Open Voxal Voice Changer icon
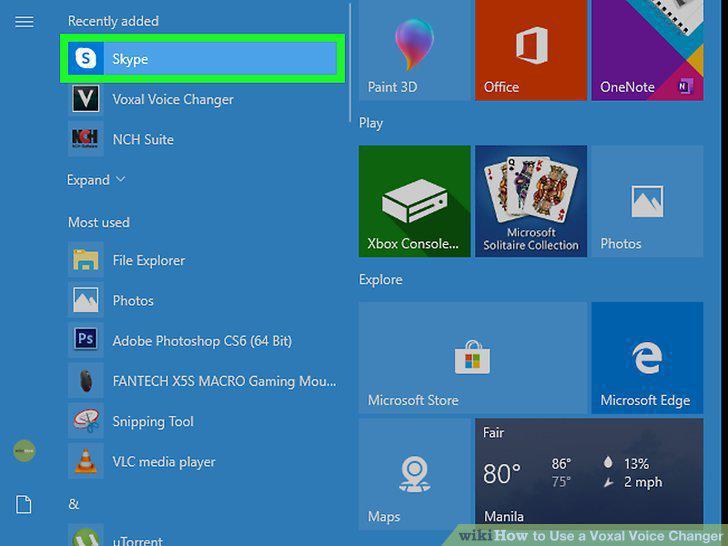The image size is (728, 546). click(86, 99)
